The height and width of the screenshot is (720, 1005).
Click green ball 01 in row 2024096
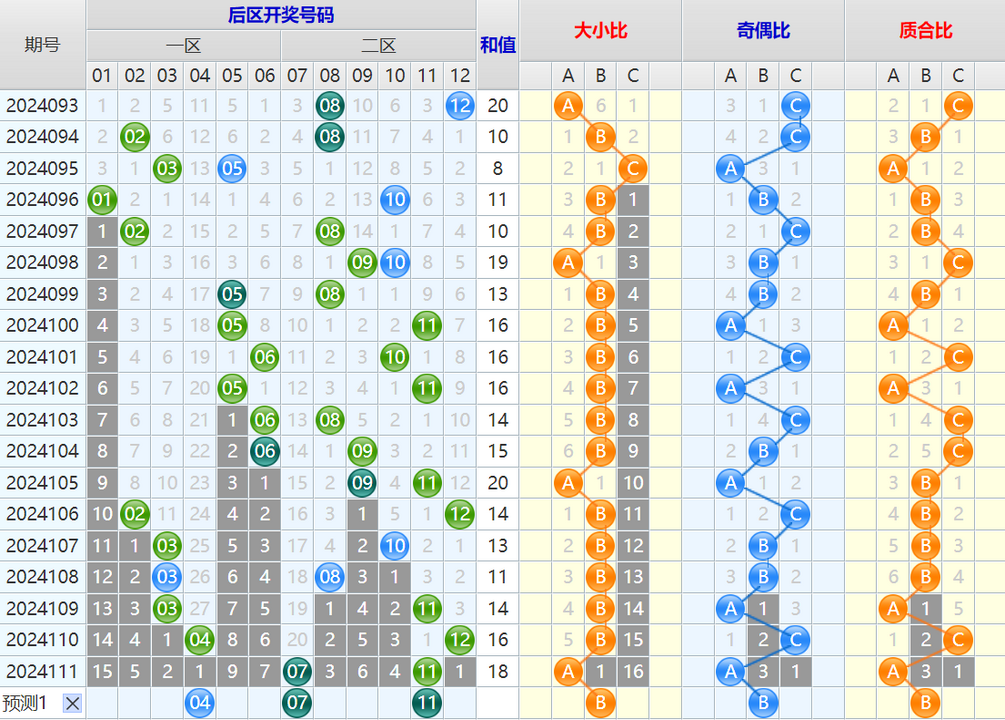pos(102,200)
